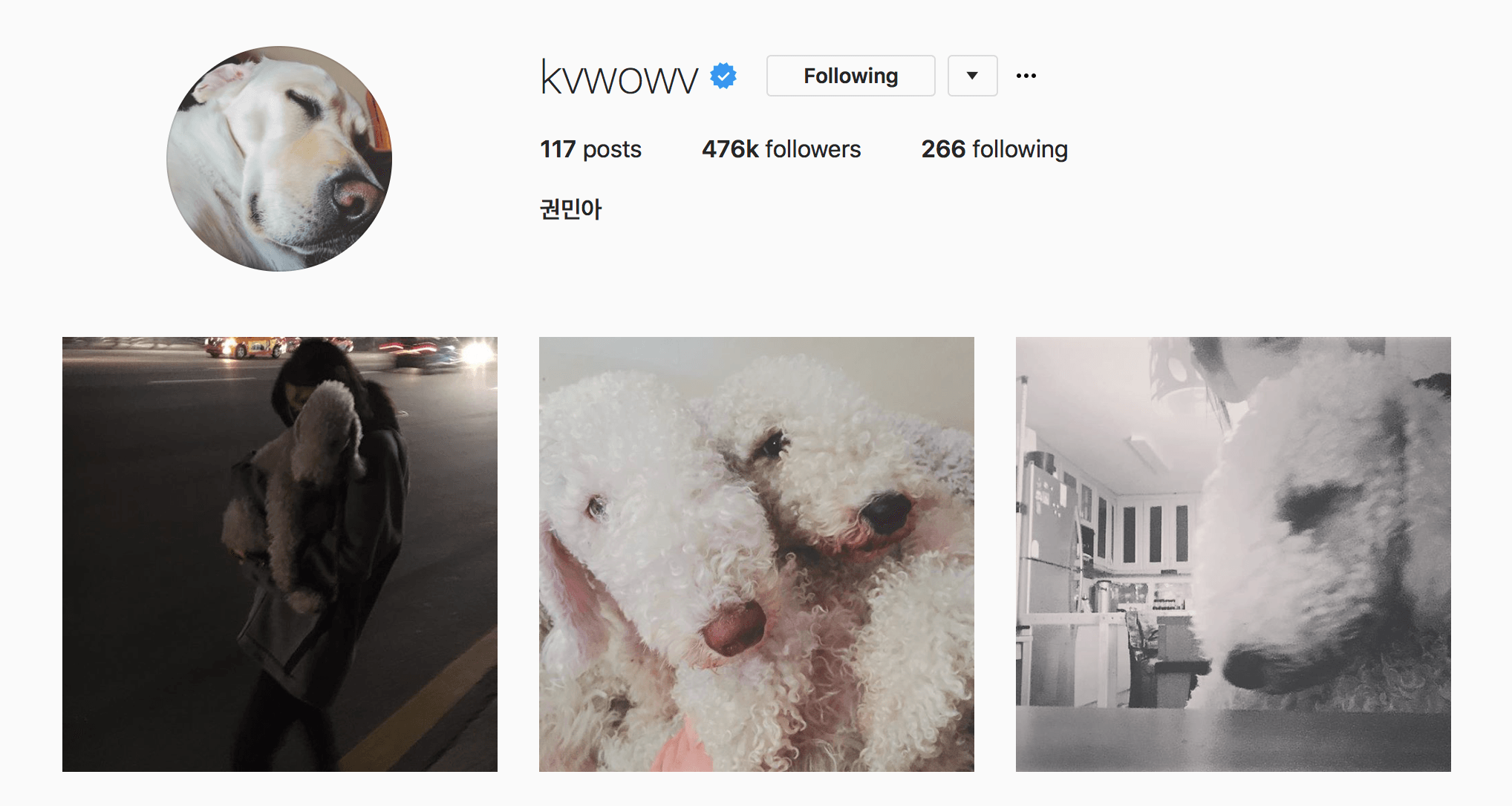The image size is (1512, 806).
Task: View the 266 following list
Action: pos(994,149)
